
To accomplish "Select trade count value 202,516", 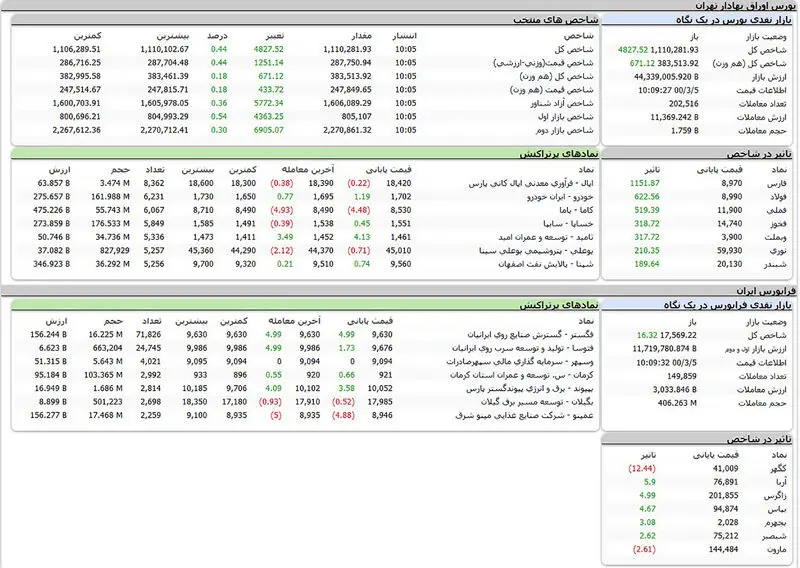I will (x=684, y=104).
